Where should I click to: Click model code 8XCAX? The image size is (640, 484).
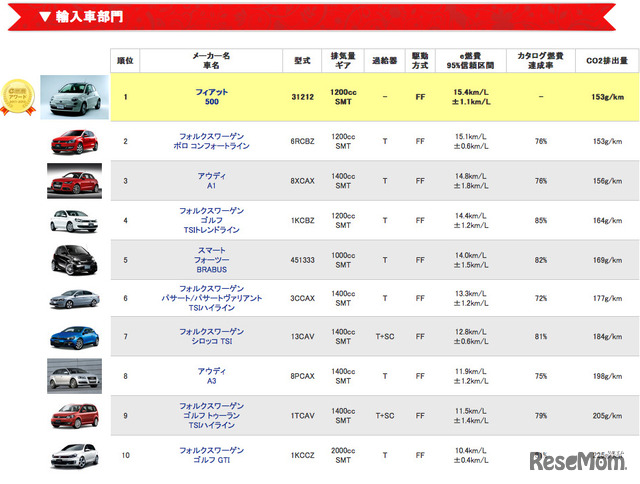click(x=302, y=181)
